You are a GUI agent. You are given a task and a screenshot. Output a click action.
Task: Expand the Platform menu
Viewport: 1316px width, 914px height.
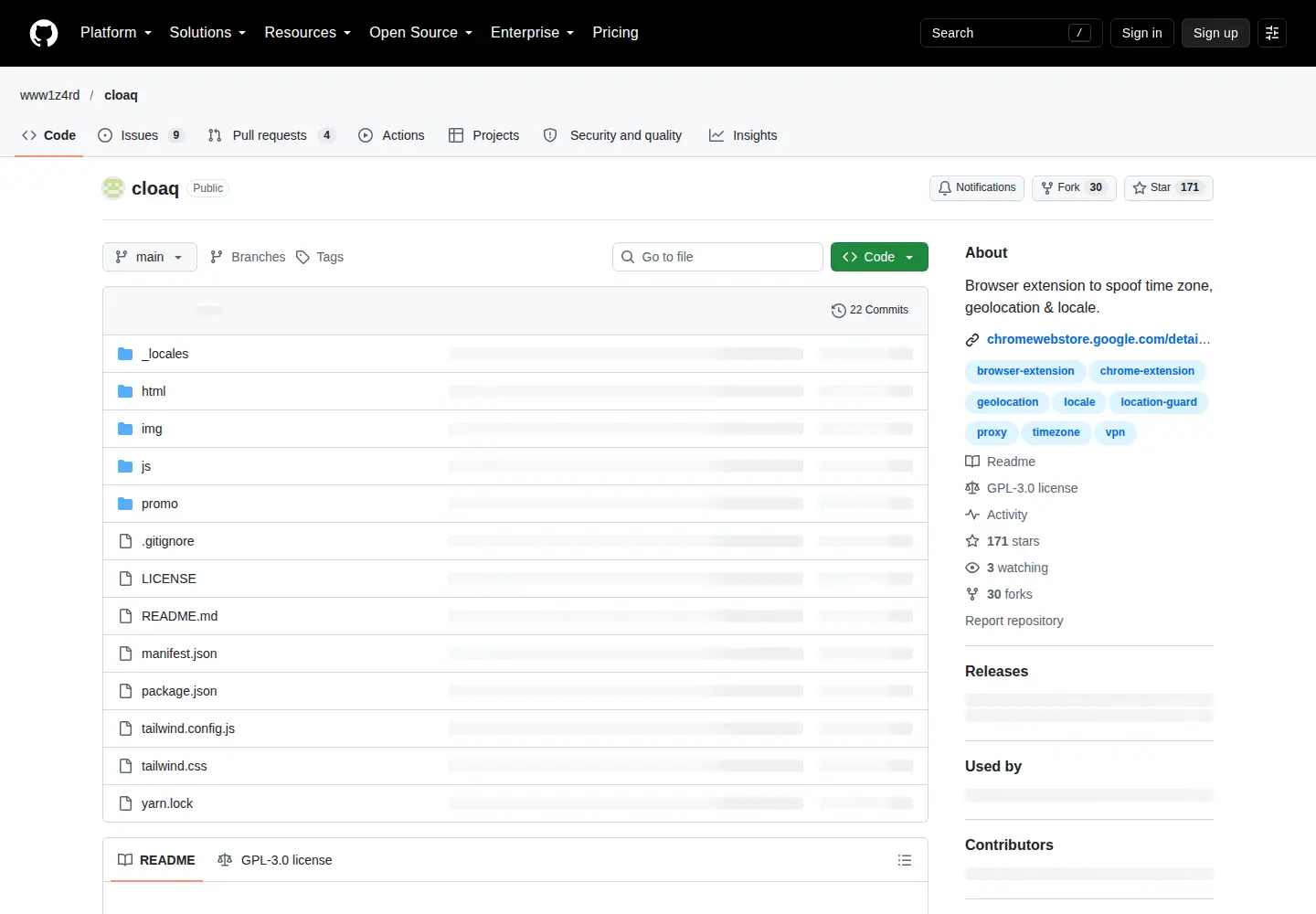(116, 33)
